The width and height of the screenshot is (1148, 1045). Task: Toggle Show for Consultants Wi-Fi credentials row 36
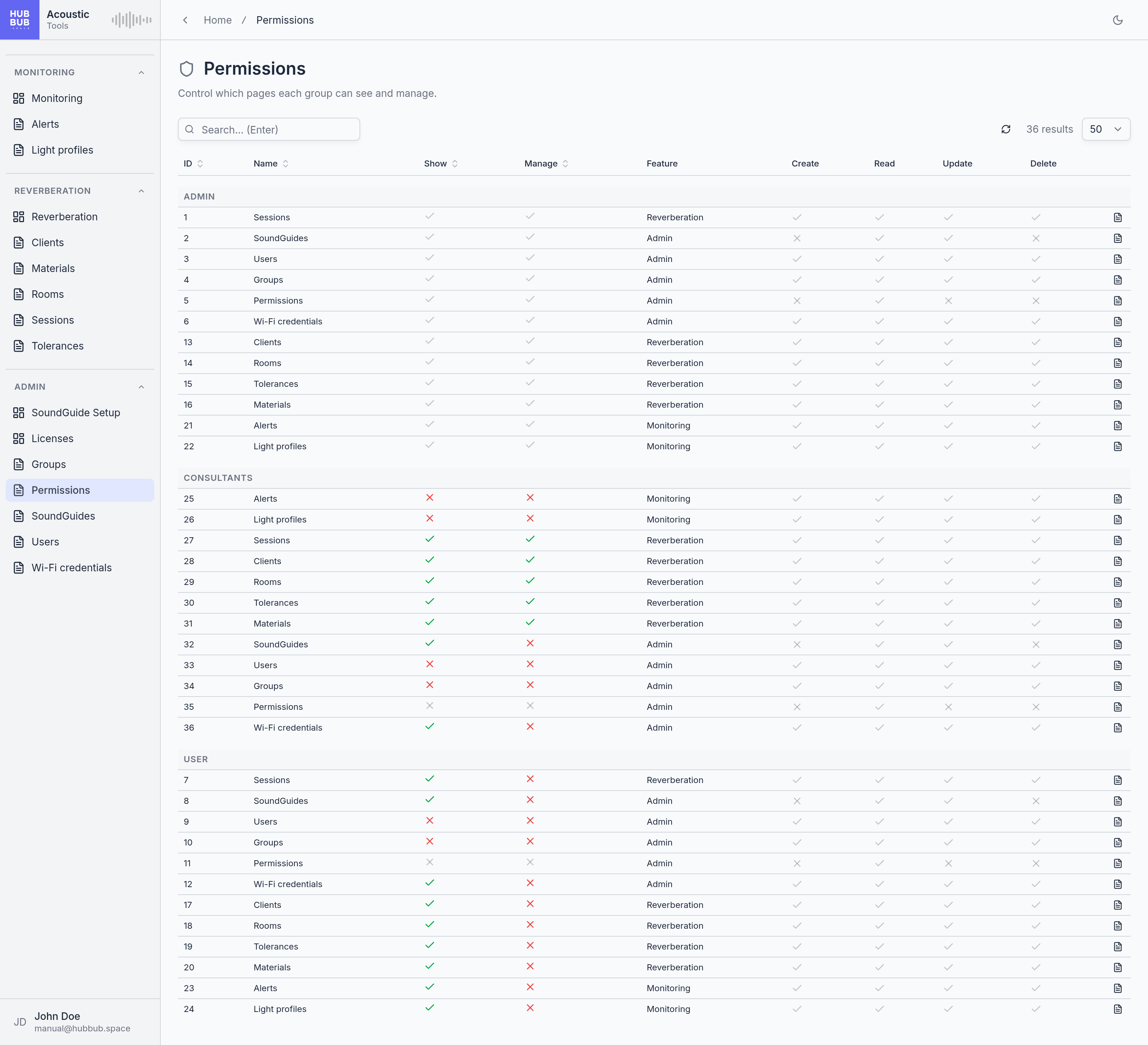coord(429,727)
